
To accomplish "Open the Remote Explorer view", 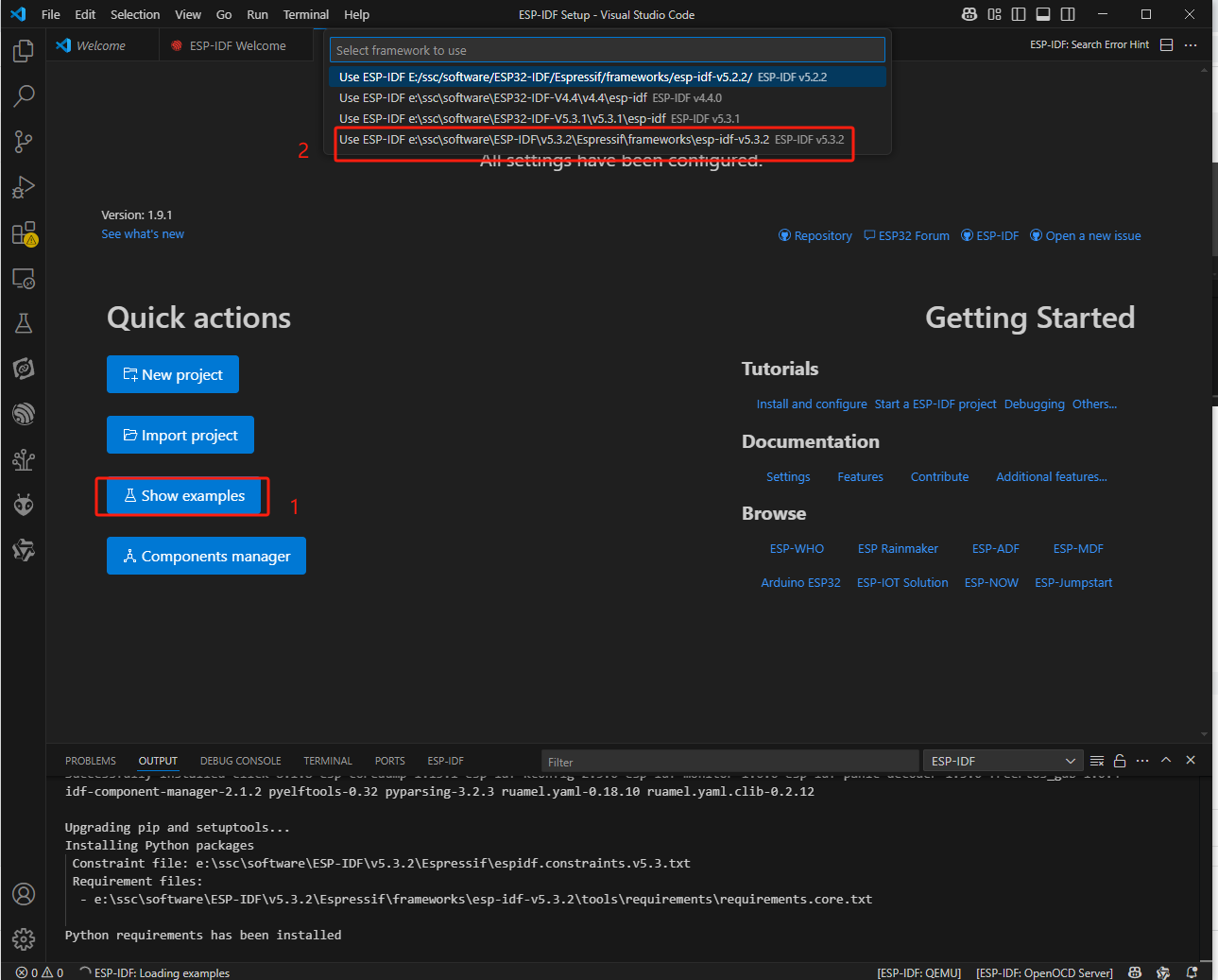I will point(24,279).
